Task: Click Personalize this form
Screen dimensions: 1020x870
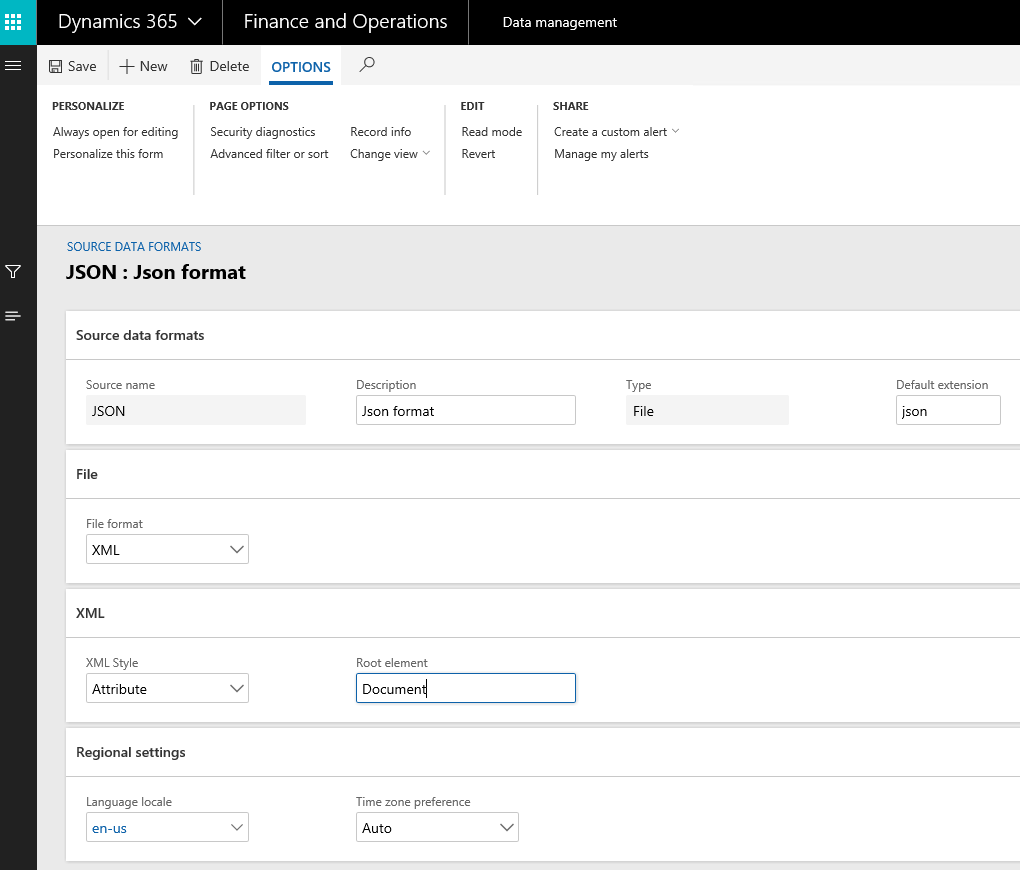Action: coord(108,154)
